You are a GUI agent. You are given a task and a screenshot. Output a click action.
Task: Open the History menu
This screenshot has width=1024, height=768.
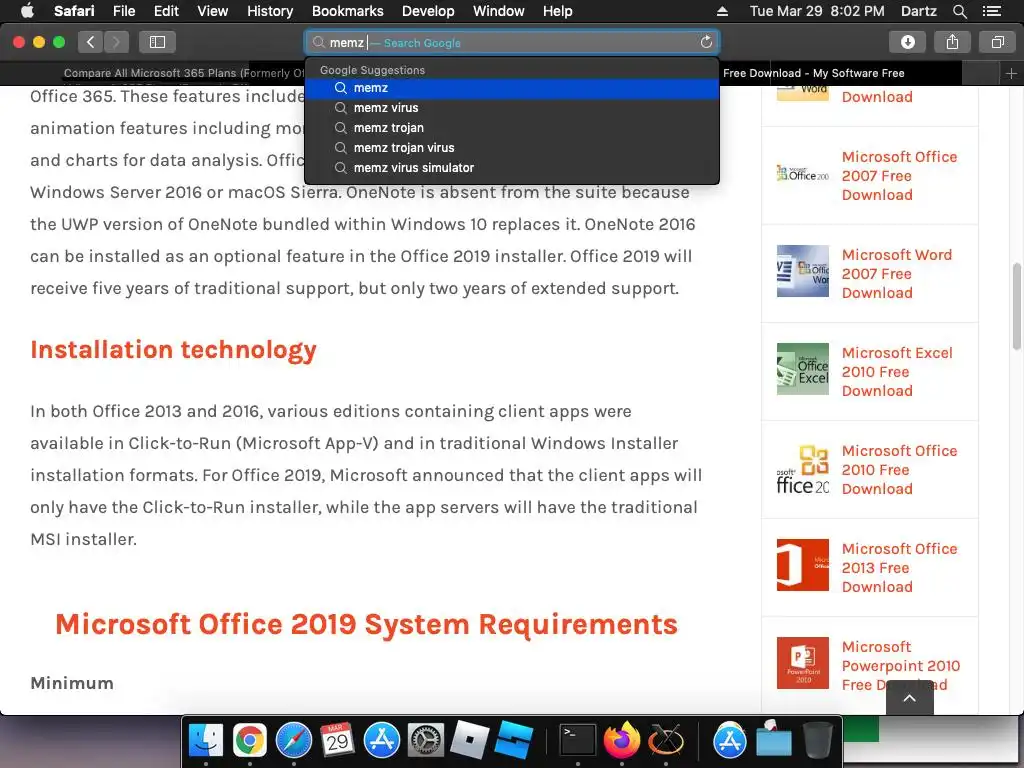(270, 11)
